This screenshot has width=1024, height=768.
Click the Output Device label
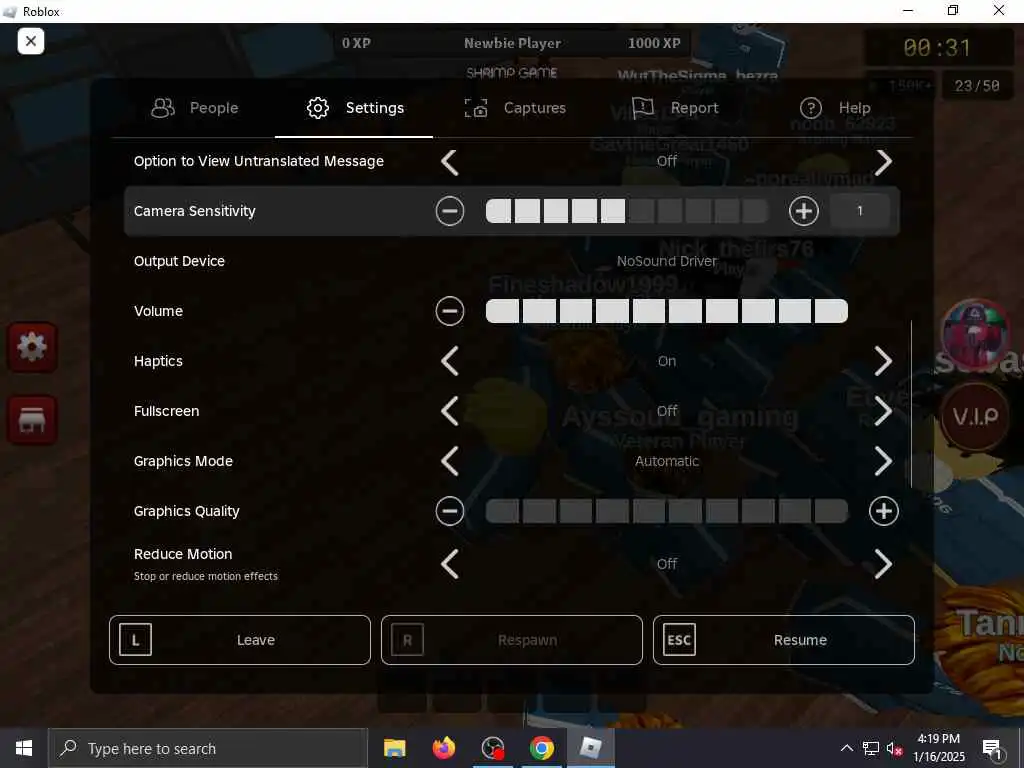click(179, 261)
